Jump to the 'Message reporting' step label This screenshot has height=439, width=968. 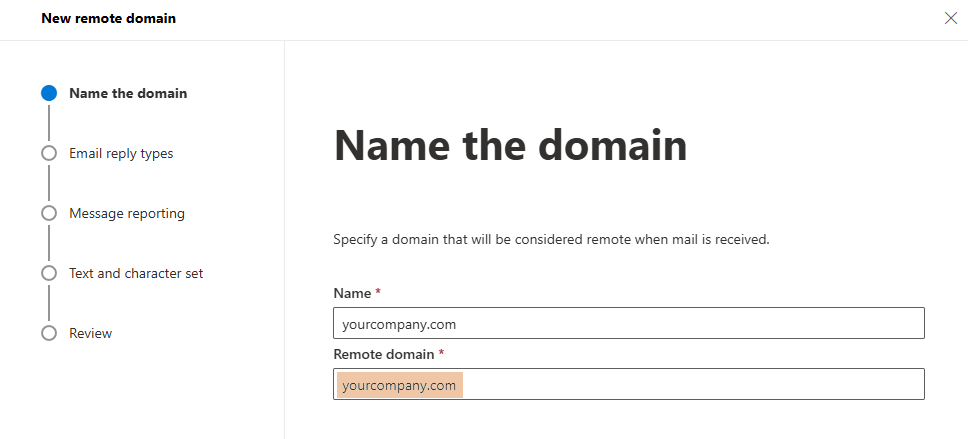click(127, 213)
